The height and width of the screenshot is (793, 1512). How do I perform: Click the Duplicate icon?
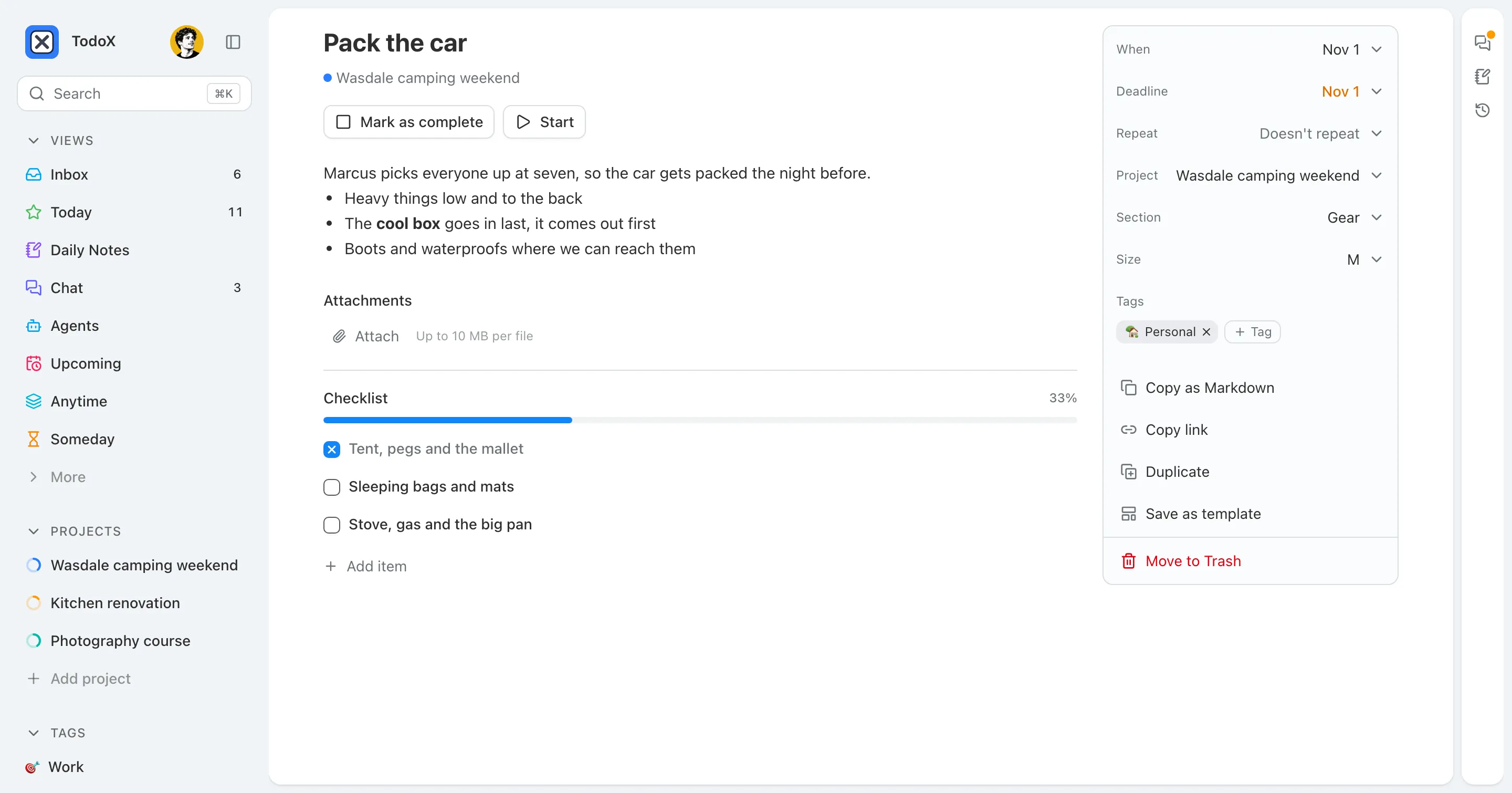1128,472
